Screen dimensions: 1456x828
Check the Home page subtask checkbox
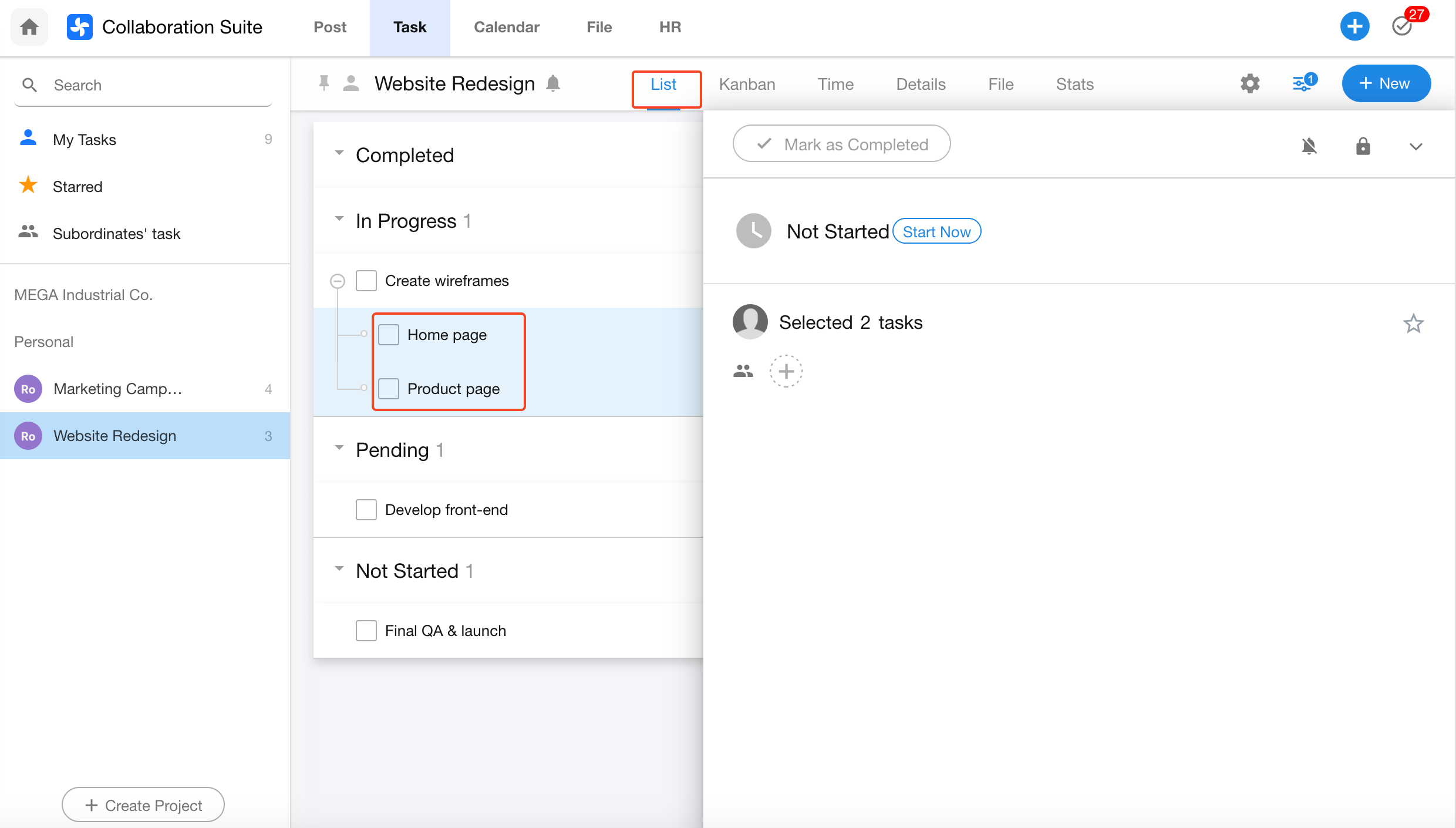pyautogui.click(x=389, y=335)
